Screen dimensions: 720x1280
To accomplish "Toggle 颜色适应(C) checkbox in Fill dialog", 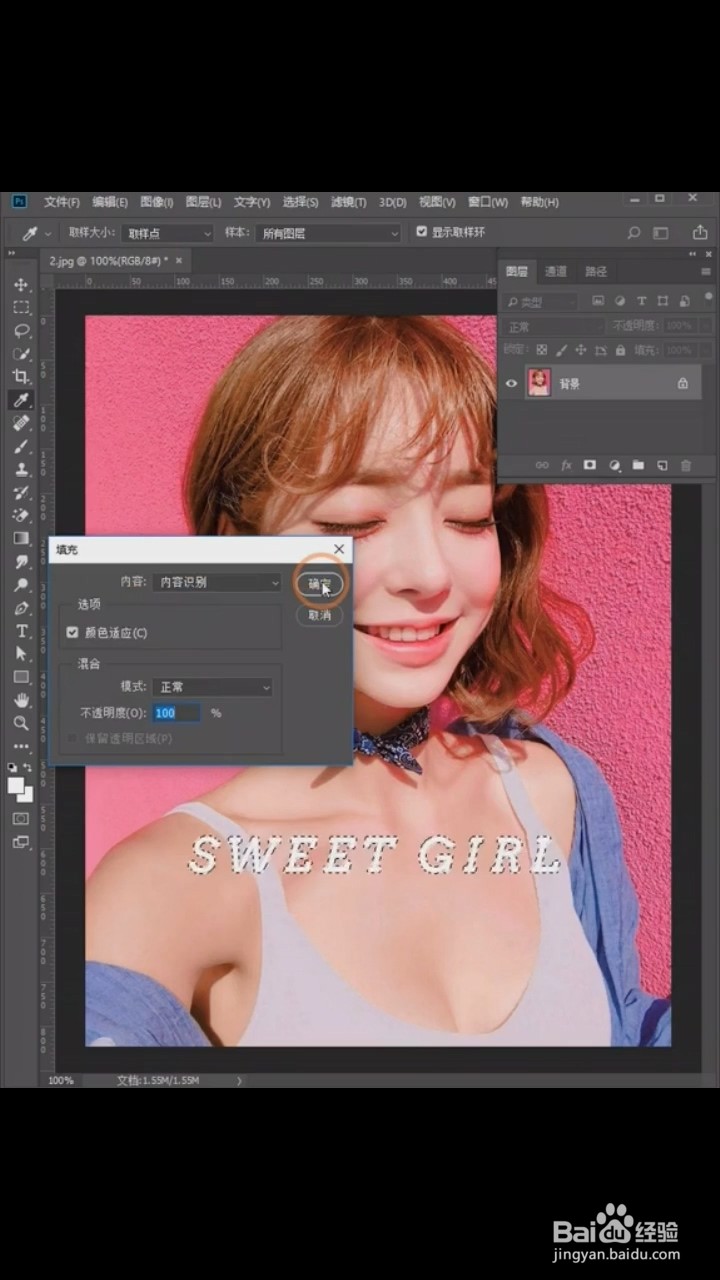I will coord(72,633).
